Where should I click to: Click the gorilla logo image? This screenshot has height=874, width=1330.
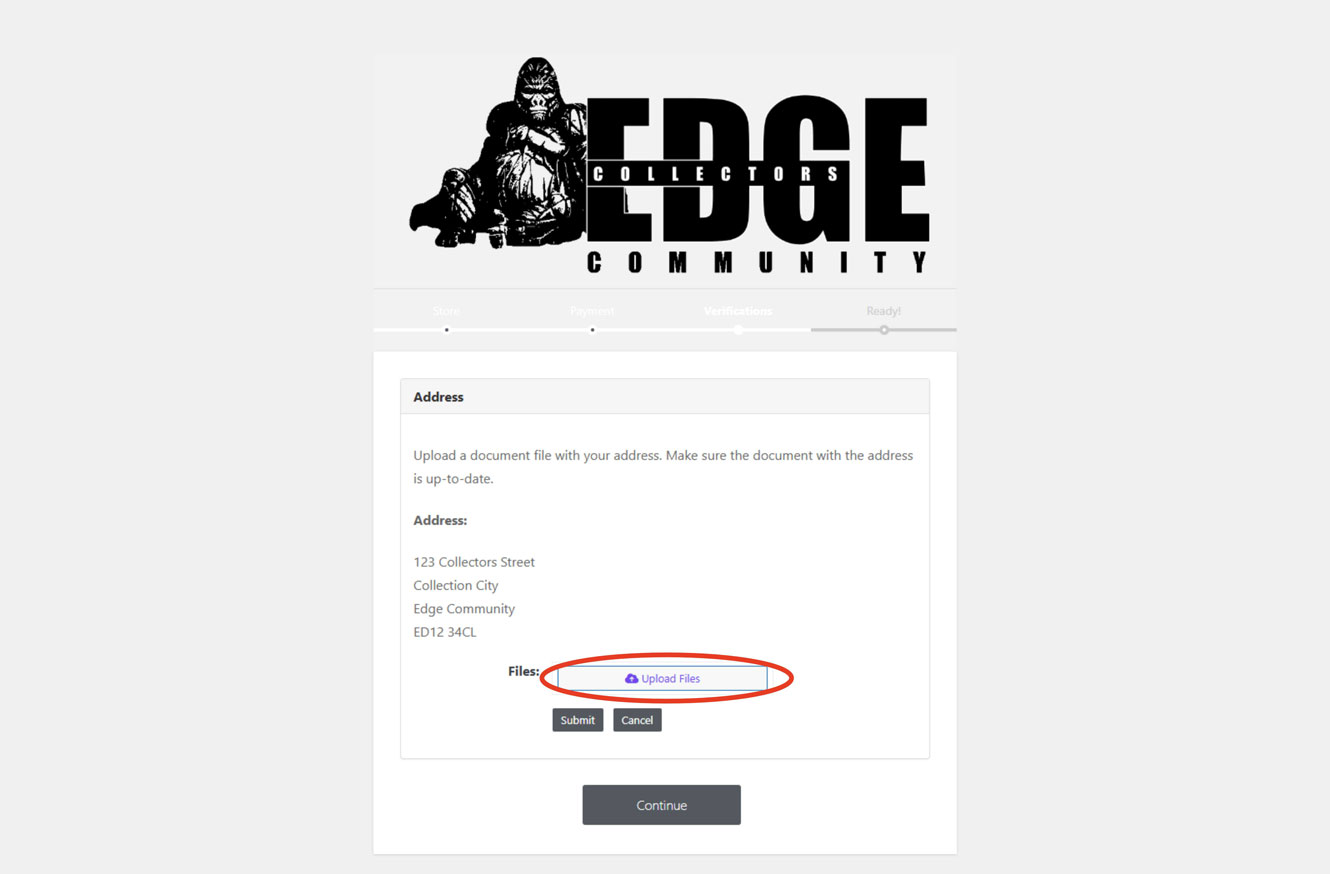pyautogui.click(x=498, y=153)
